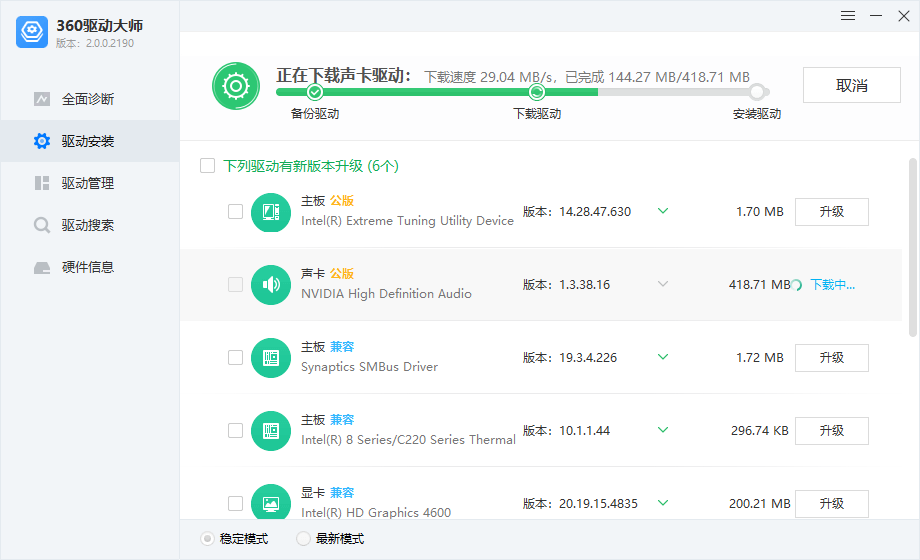
Task: Switch to the 驱动管理 sidebar section
Action: [x=90, y=183]
